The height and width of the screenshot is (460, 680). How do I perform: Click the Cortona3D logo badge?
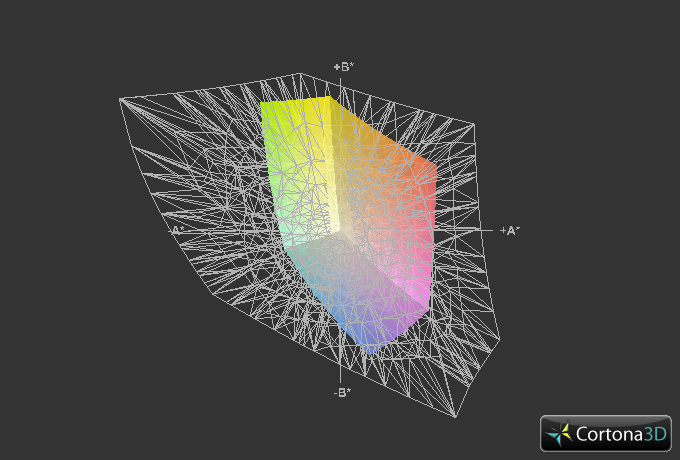point(605,433)
